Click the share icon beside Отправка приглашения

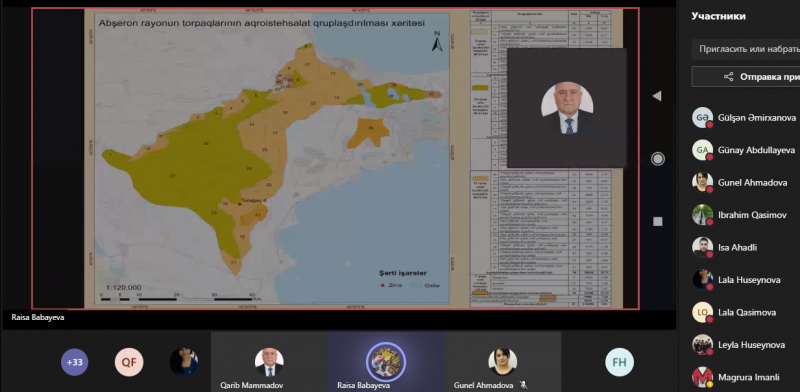tap(729, 77)
